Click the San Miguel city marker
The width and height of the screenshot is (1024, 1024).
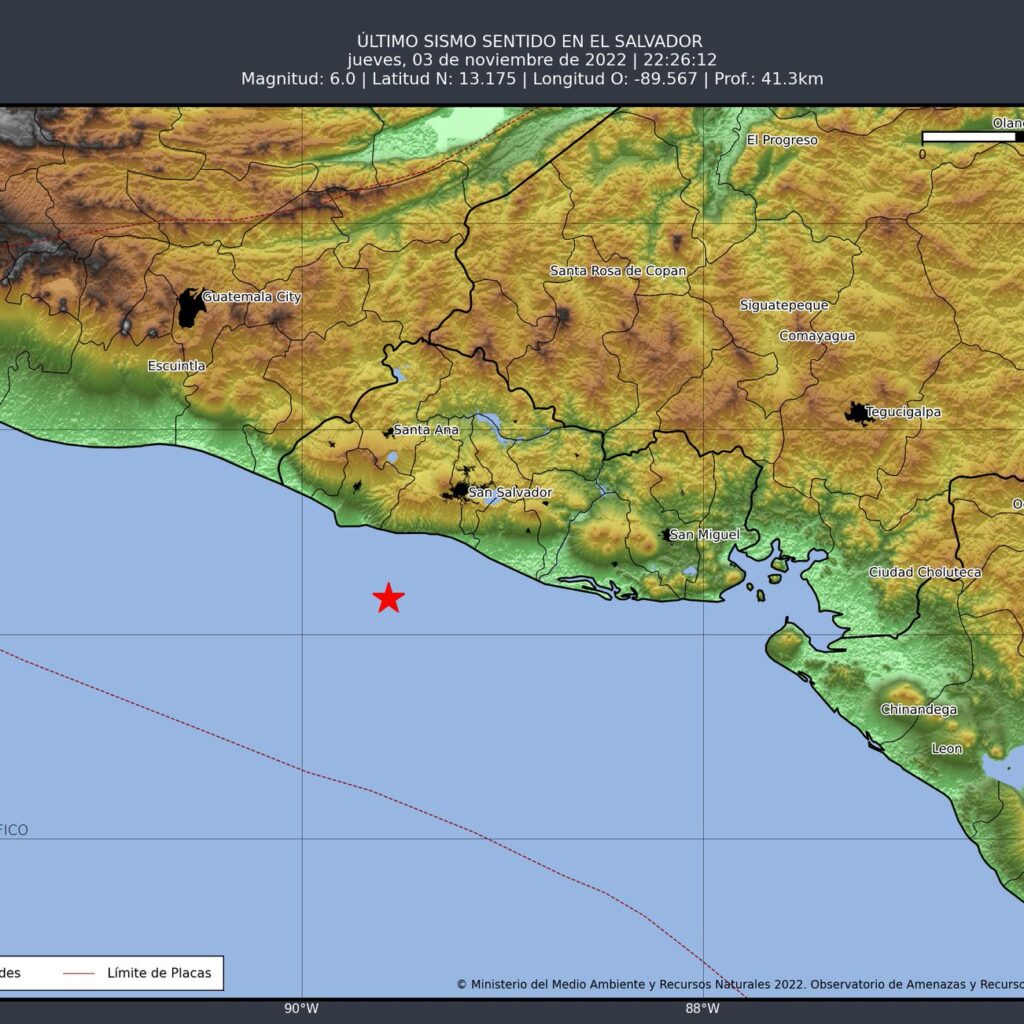click(665, 535)
